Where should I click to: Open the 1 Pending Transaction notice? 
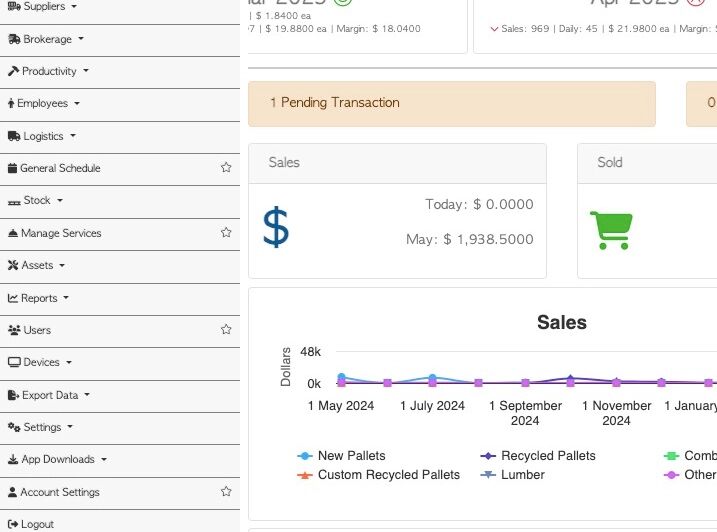tap(335, 103)
